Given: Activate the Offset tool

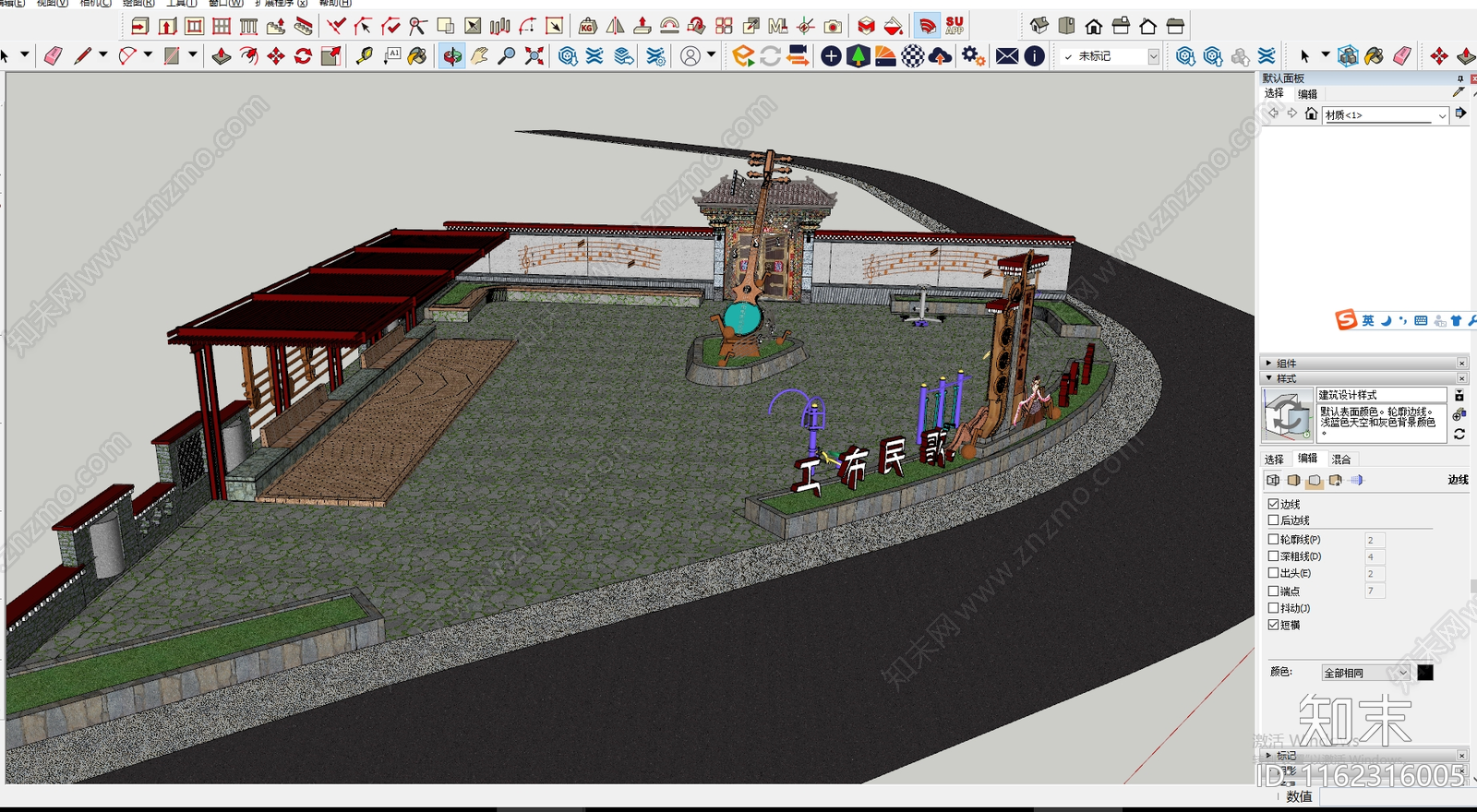Looking at the screenshot, I should (x=248, y=56).
